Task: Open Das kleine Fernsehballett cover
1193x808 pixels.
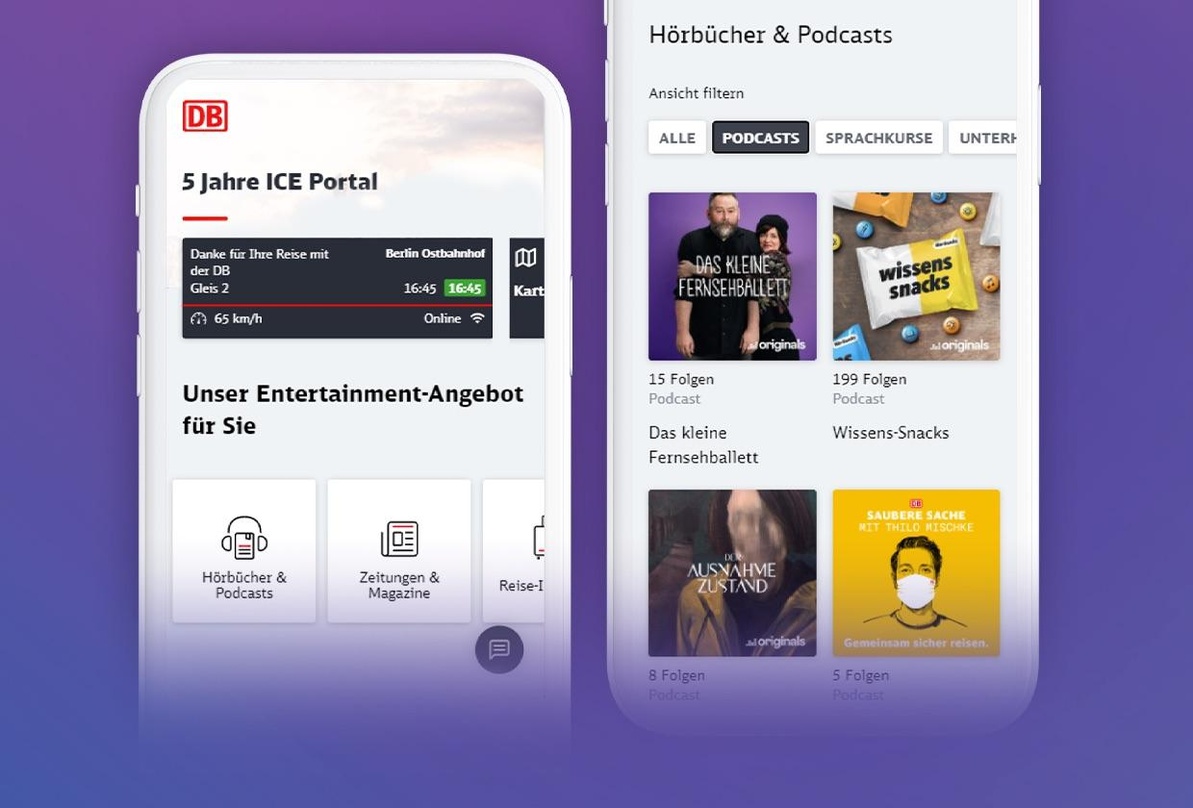Action: pyautogui.click(x=733, y=276)
